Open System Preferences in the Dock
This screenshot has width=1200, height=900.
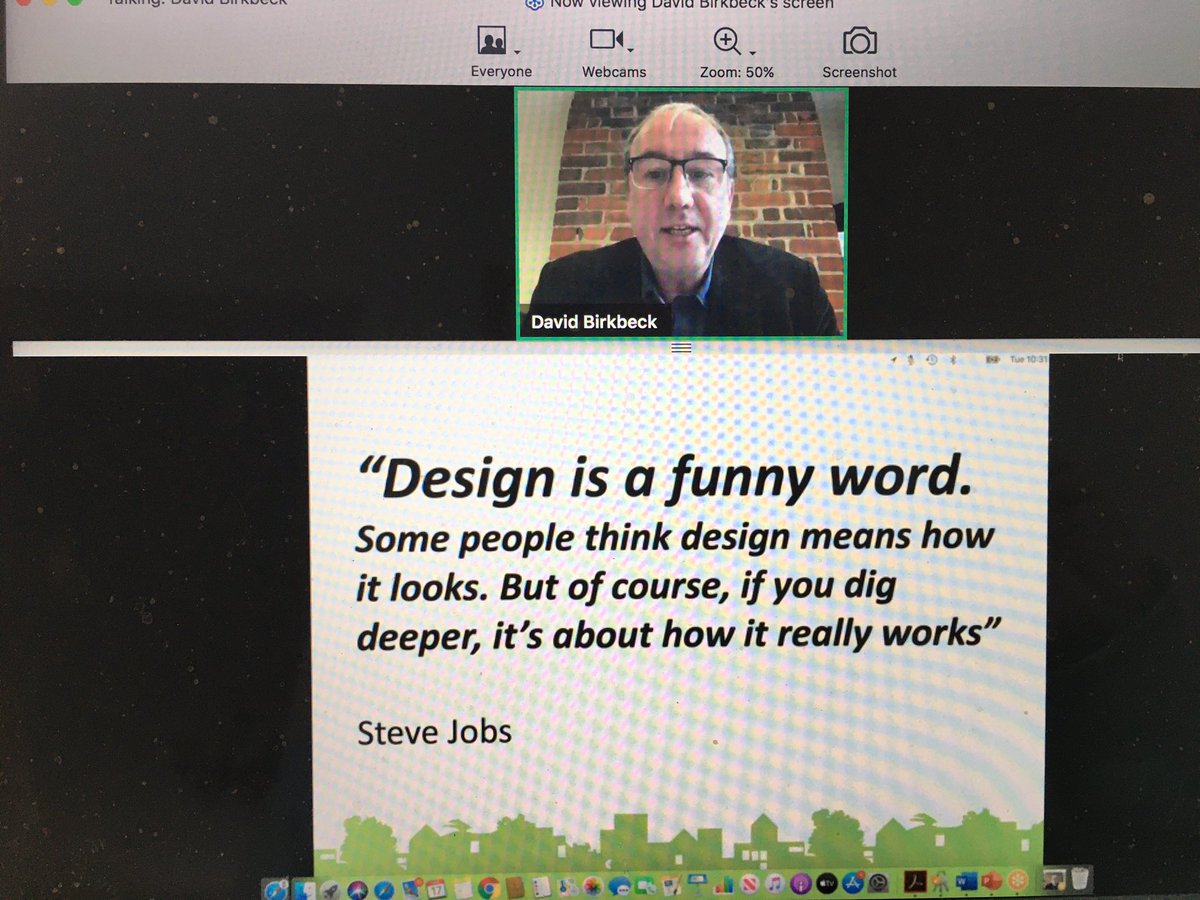click(878, 883)
